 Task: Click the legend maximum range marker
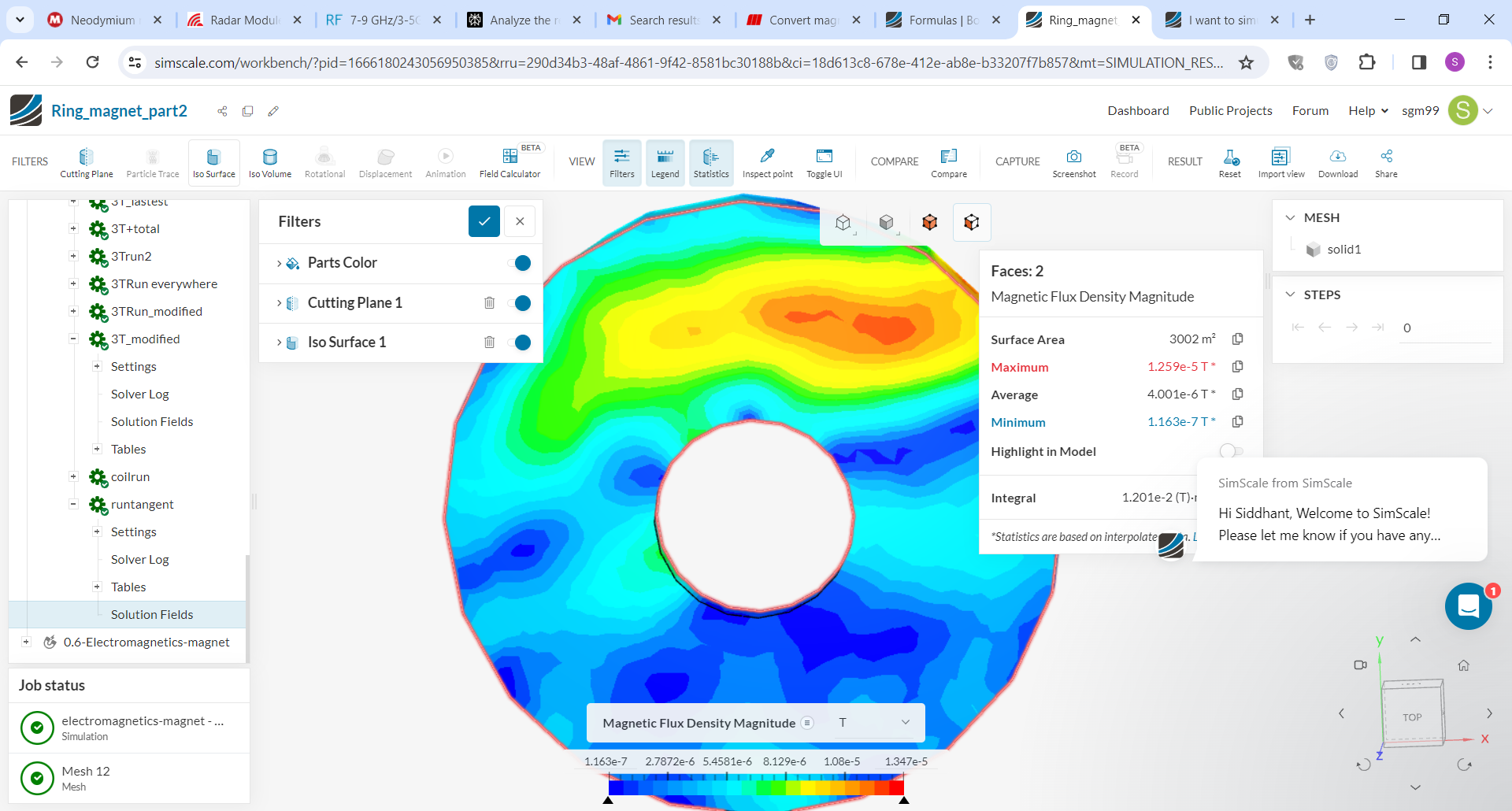tap(904, 800)
